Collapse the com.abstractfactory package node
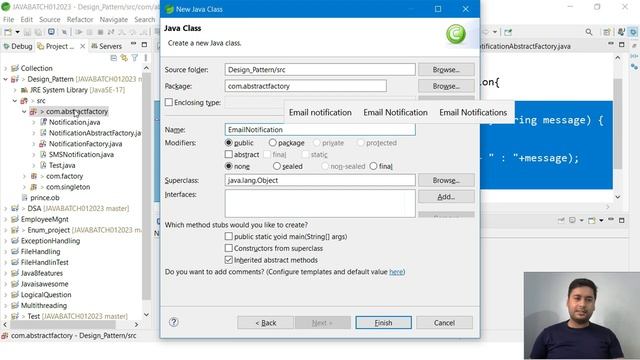Screen dimensions: 640x360 (x=24, y=111)
